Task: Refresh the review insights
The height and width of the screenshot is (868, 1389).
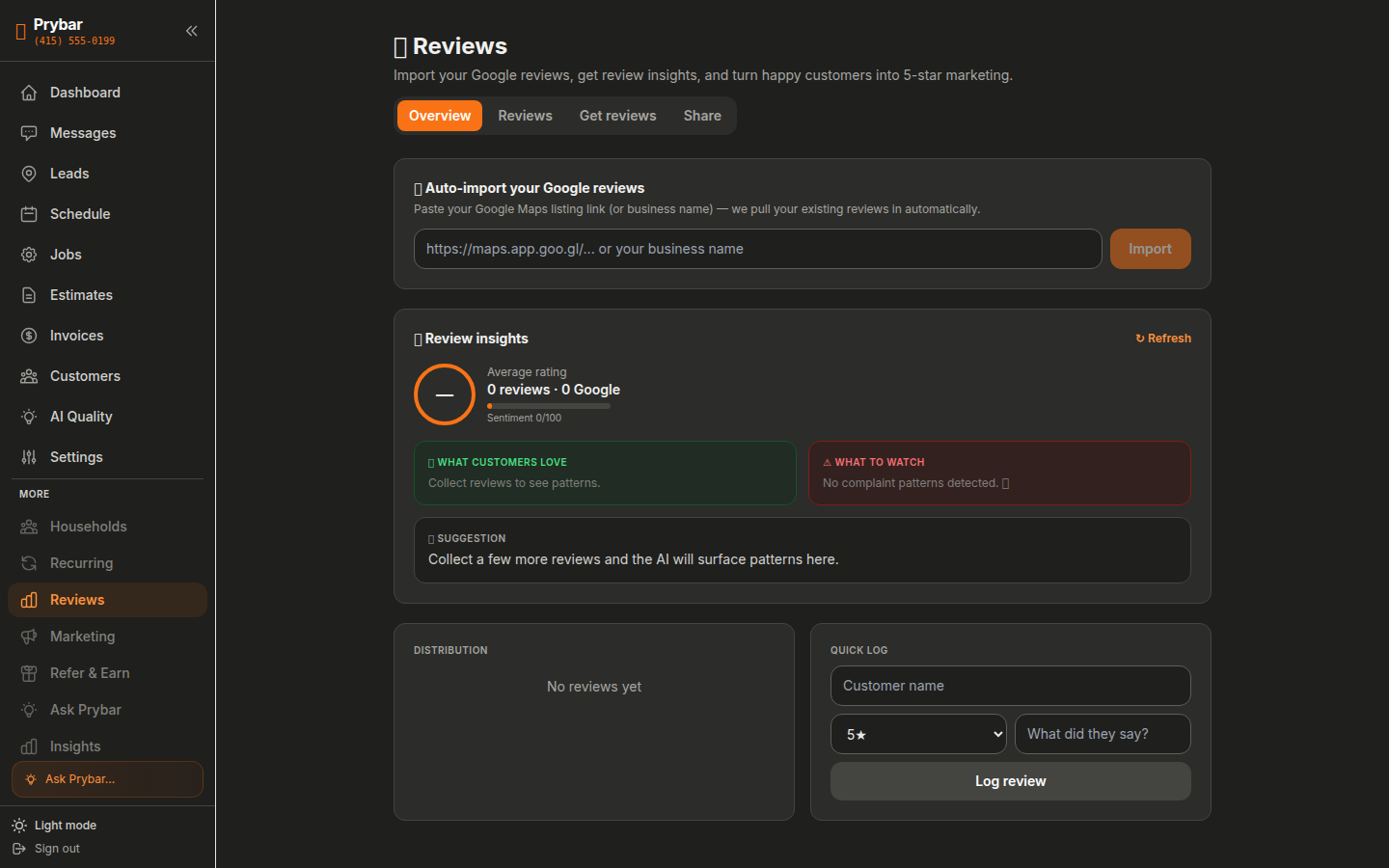Action: pyautogui.click(x=1163, y=339)
